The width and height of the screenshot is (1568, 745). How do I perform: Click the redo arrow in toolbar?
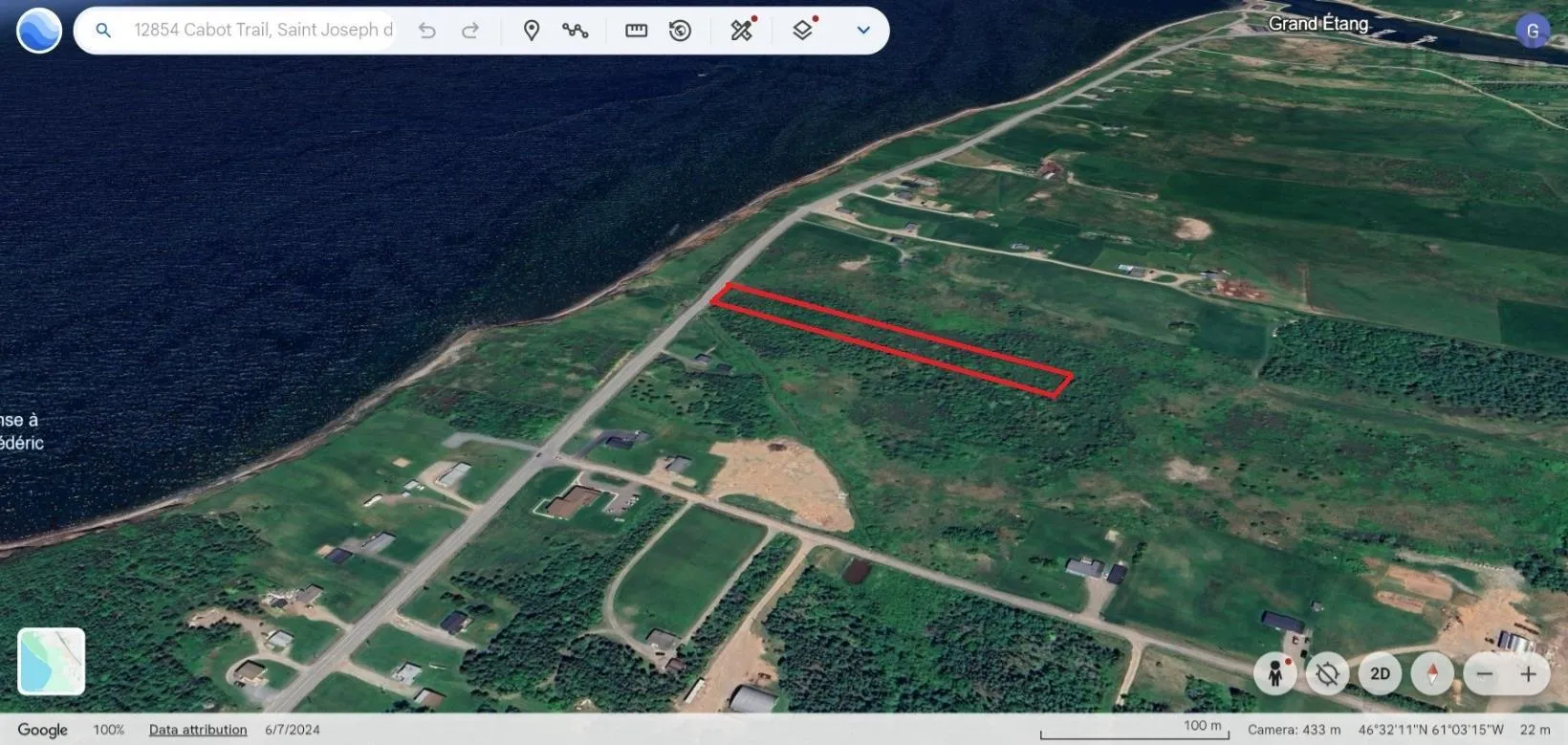[x=470, y=31]
